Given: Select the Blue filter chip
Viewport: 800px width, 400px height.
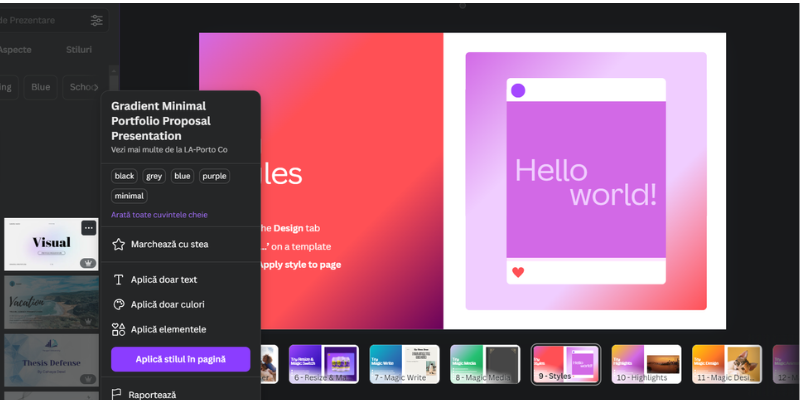Looking at the screenshot, I should [x=40, y=87].
